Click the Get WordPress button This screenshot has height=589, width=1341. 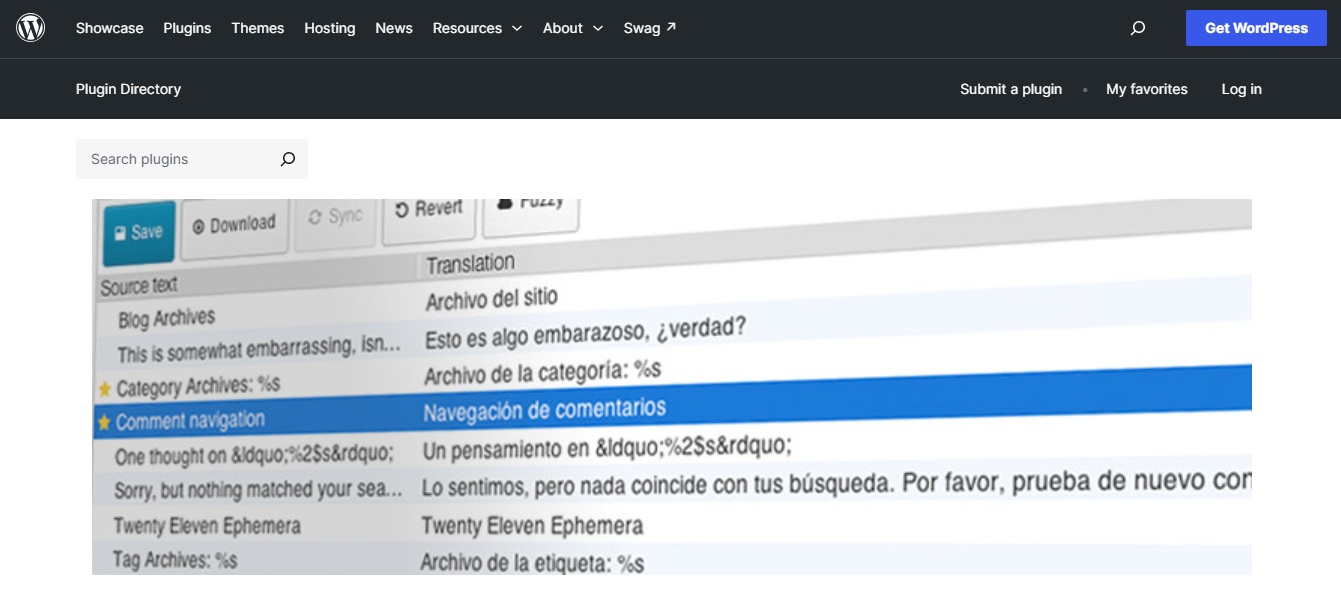(1256, 28)
